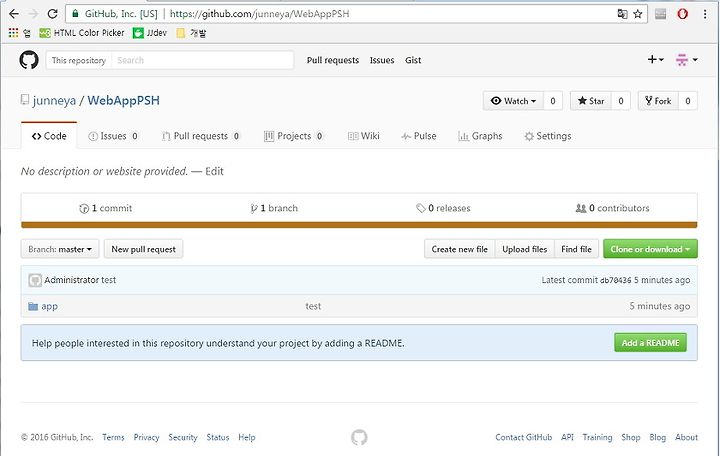Screen dimensions: 720x456
Task: Expand the Branch: master dropdown
Action: (x=60, y=249)
